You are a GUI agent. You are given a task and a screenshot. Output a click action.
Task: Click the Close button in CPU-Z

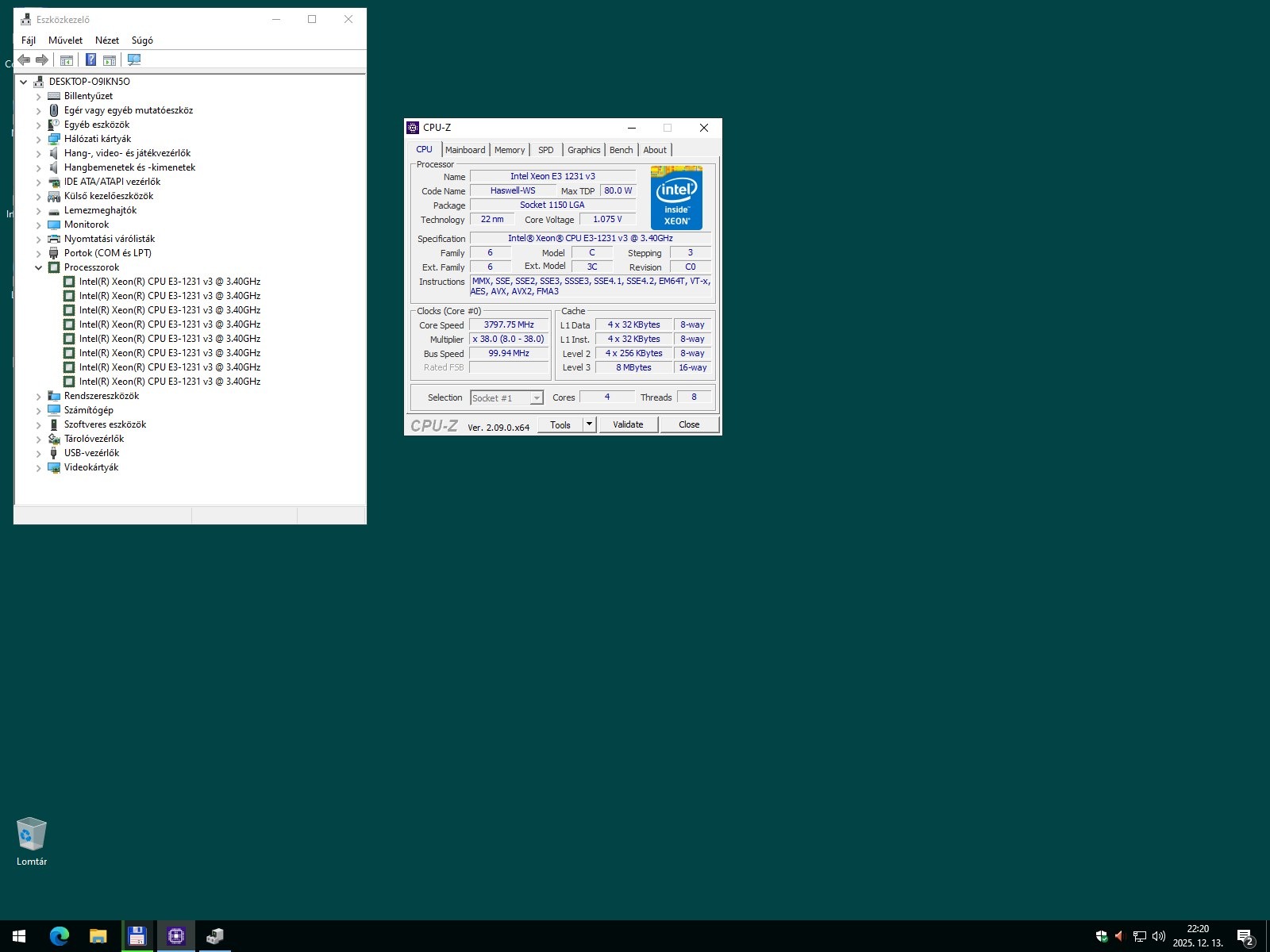point(689,424)
